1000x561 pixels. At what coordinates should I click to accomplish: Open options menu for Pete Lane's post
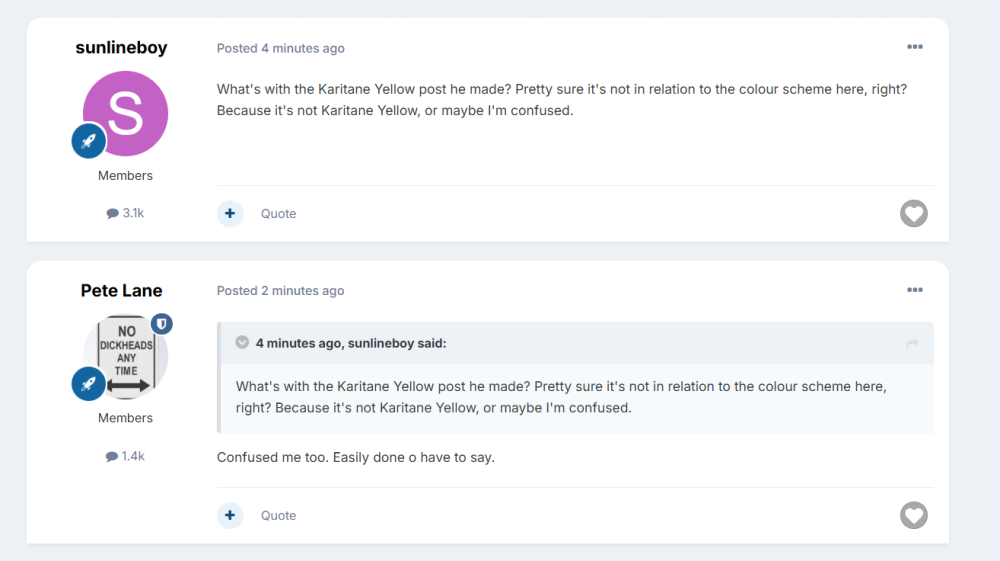(x=914, y=290)
